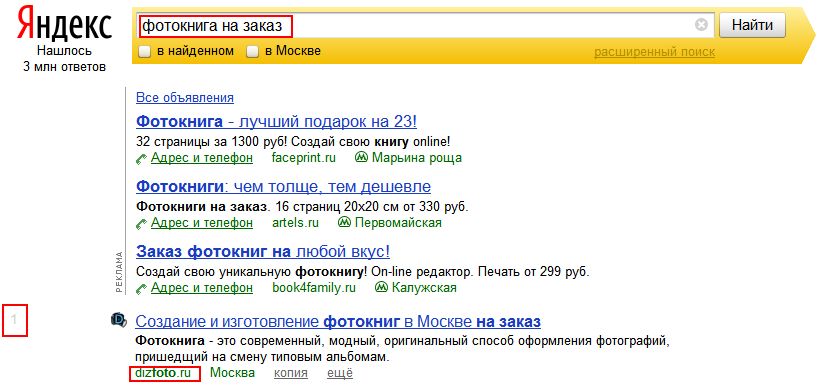Image resolution: width=819 pixels, height=391 pixels.
Task: Click the faceprint.ru domain link
Action: click(304, 158)
